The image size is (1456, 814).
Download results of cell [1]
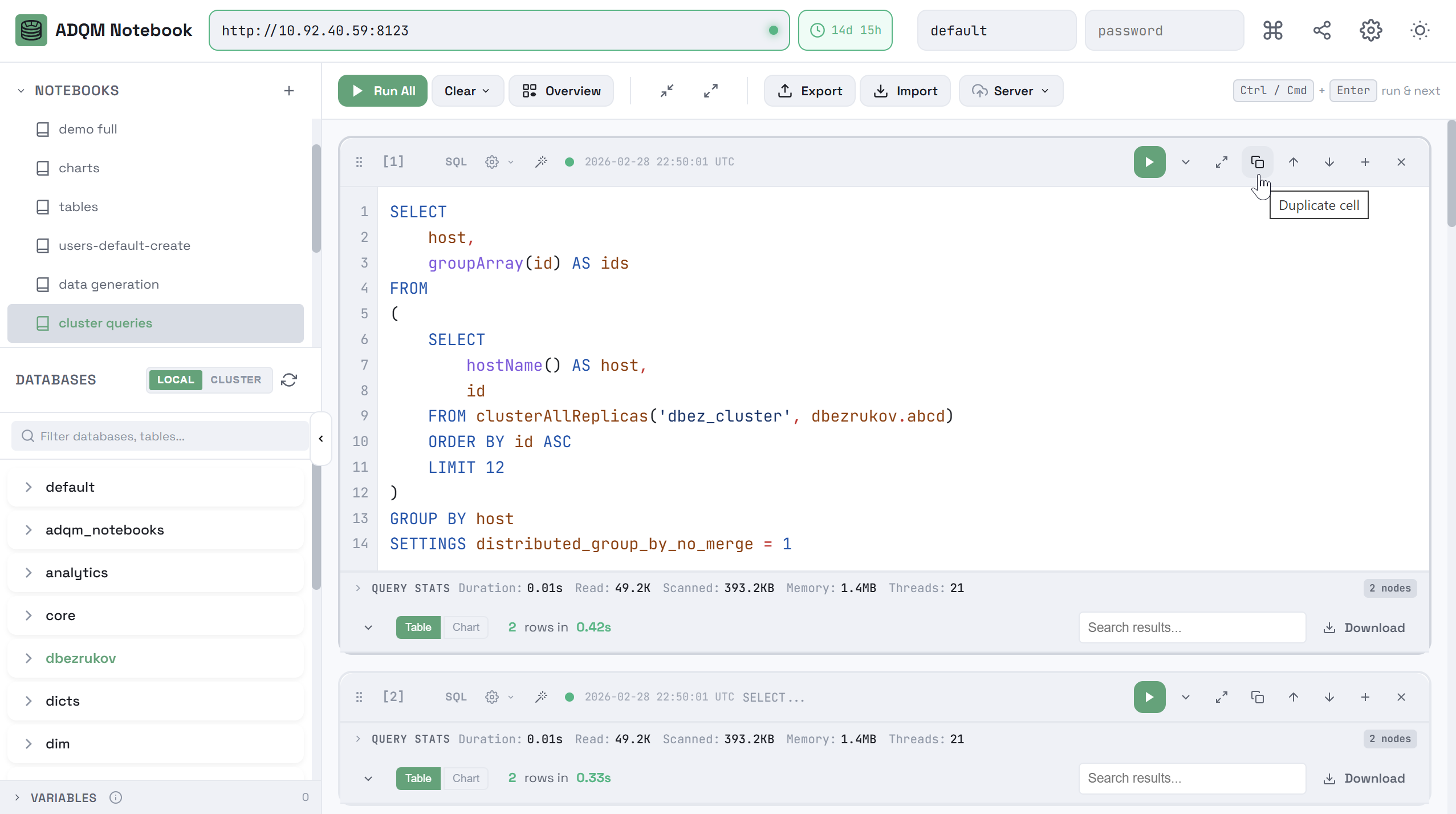click(x=1364, y=627)
